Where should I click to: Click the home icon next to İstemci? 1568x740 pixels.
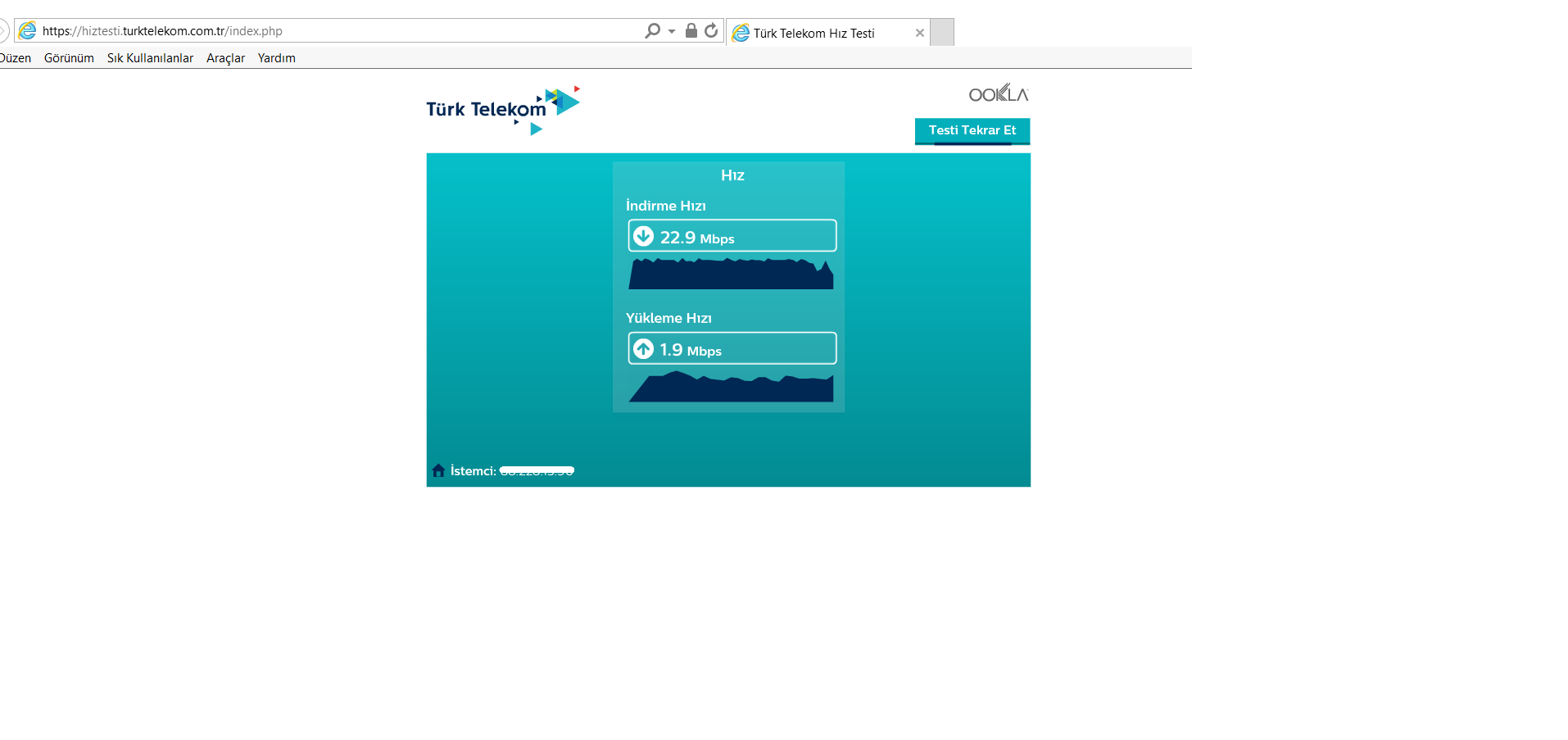[x=438, y=470]
